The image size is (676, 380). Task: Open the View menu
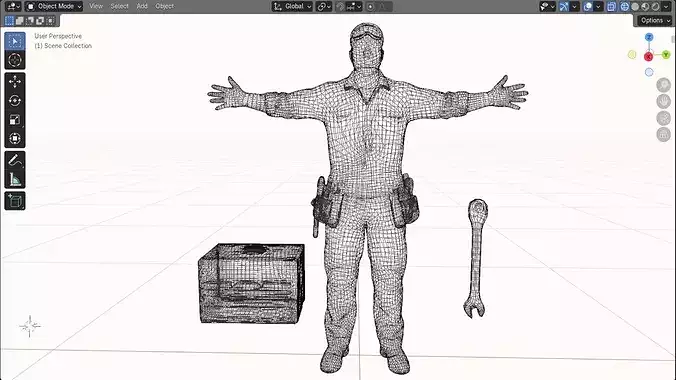coord(96,6)
